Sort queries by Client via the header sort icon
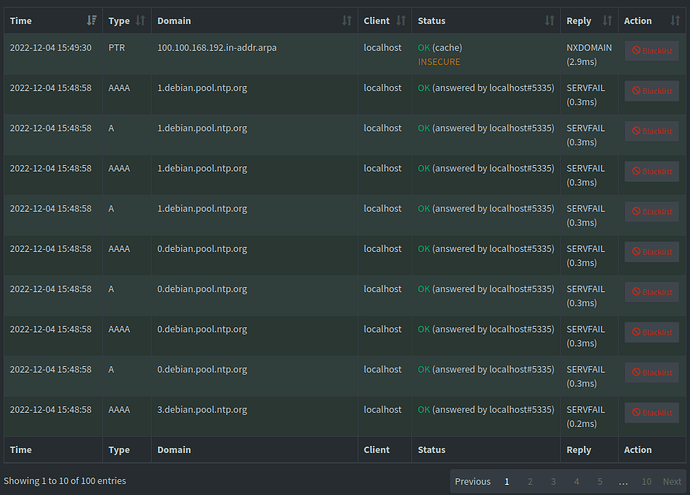 pos(401,20)
